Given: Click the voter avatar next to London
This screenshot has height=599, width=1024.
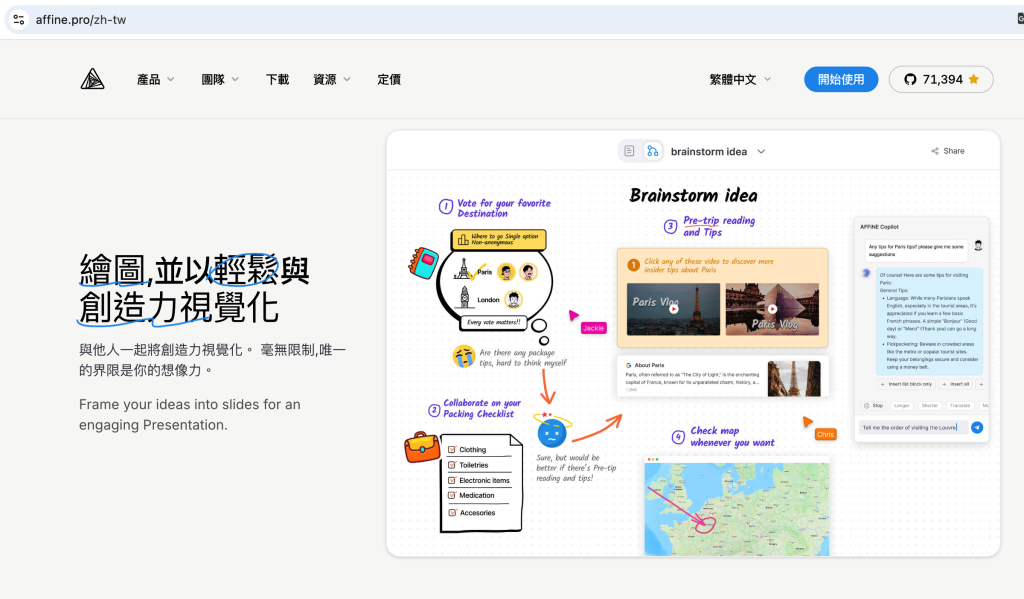Looking at the screenshot, I should [x=514, y=300].
